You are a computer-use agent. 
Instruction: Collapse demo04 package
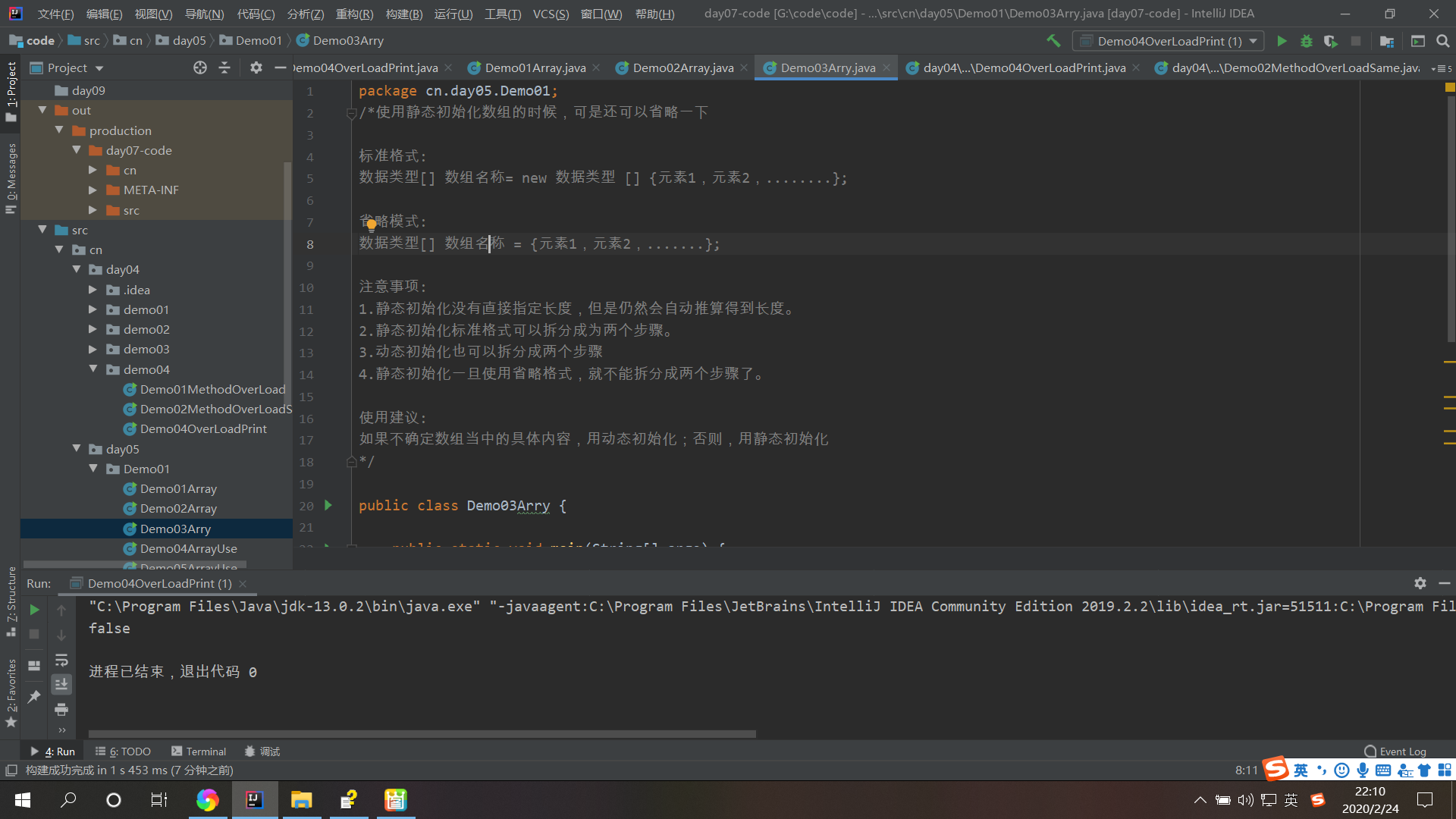tap(93, 369)
